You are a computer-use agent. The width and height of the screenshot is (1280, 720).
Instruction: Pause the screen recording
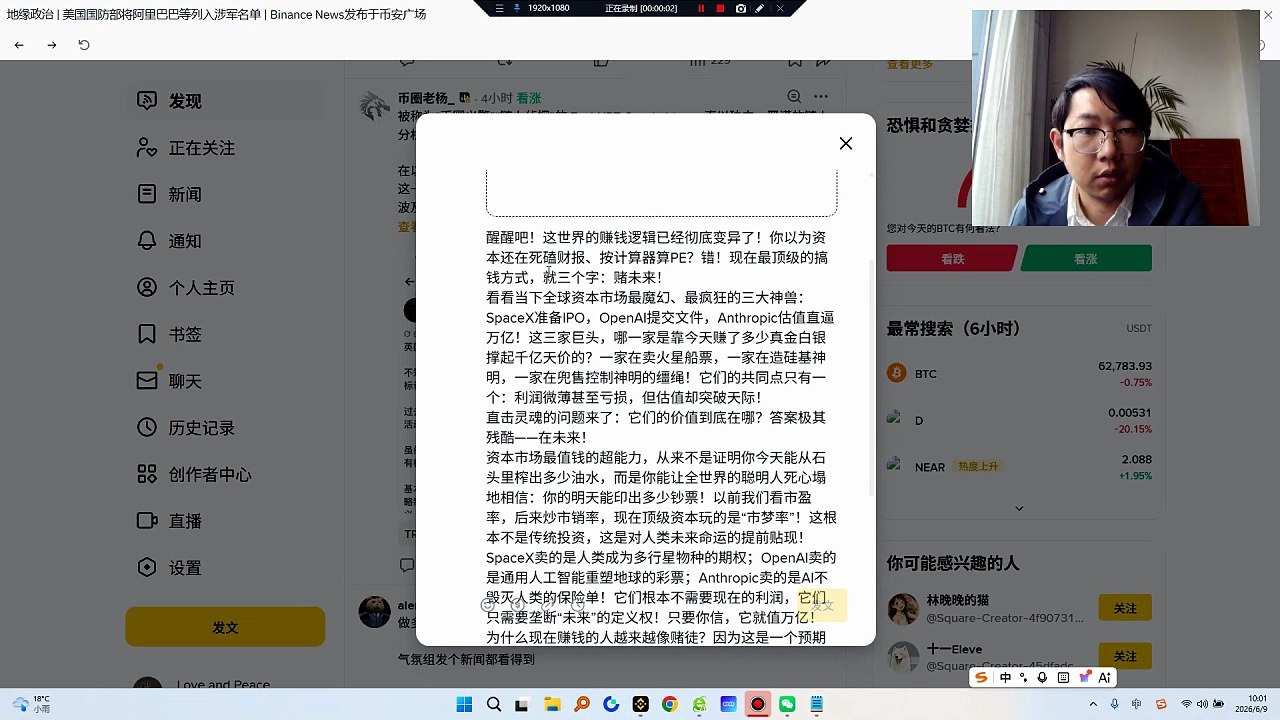[x=701, y=8]
